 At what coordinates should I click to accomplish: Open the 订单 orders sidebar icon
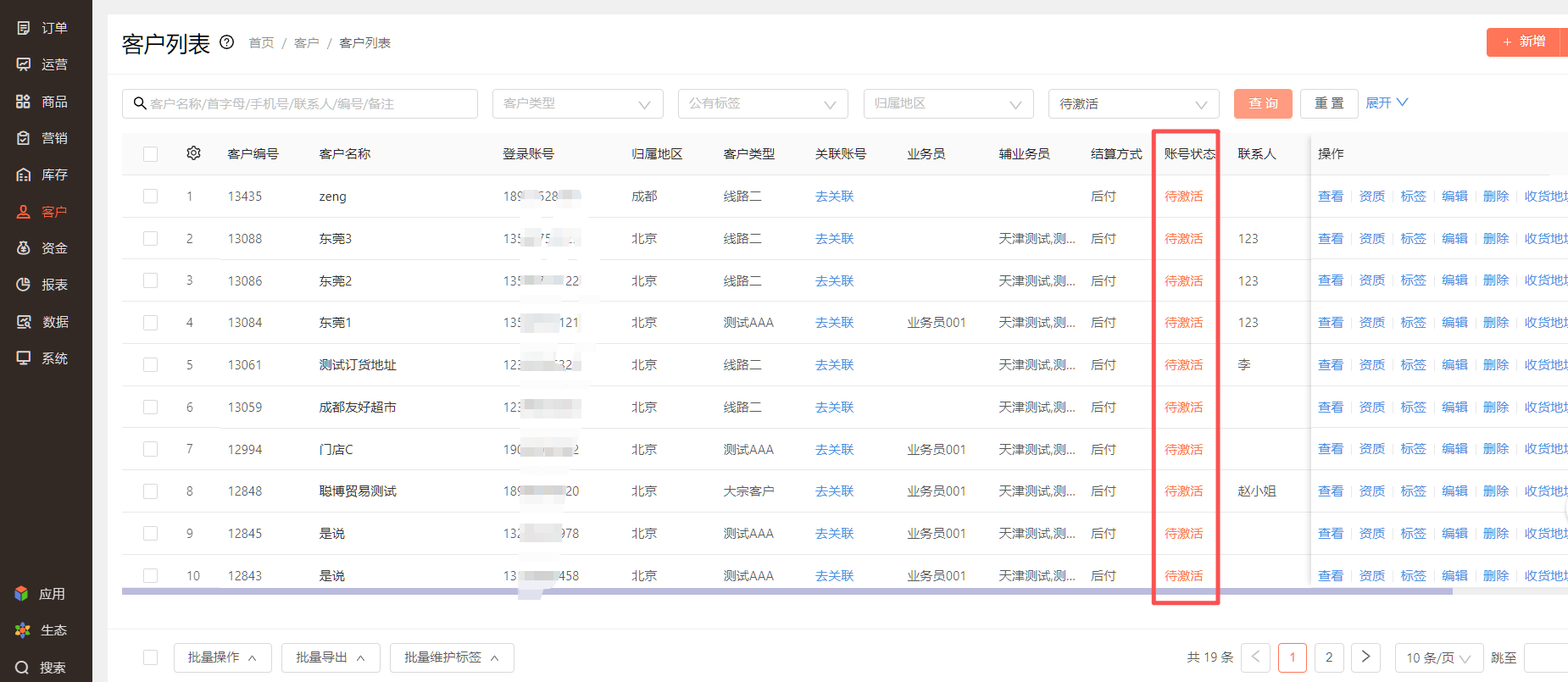[24, 28]
